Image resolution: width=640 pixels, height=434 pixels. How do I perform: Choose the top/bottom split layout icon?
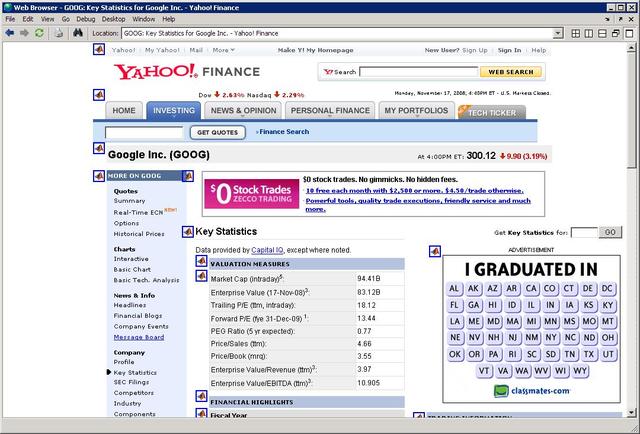[602, 33]
